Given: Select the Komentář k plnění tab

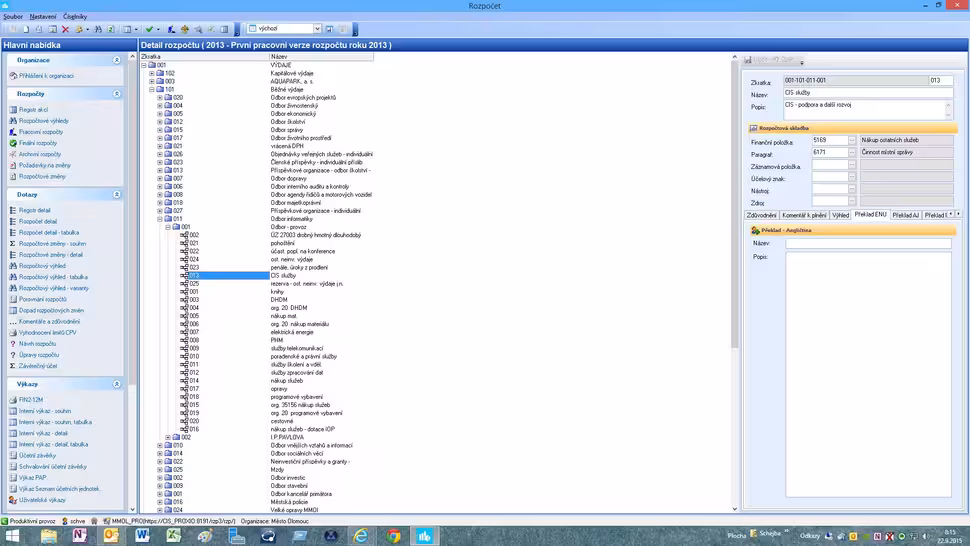Looking at the screenshot, I should tap(805, 214).
